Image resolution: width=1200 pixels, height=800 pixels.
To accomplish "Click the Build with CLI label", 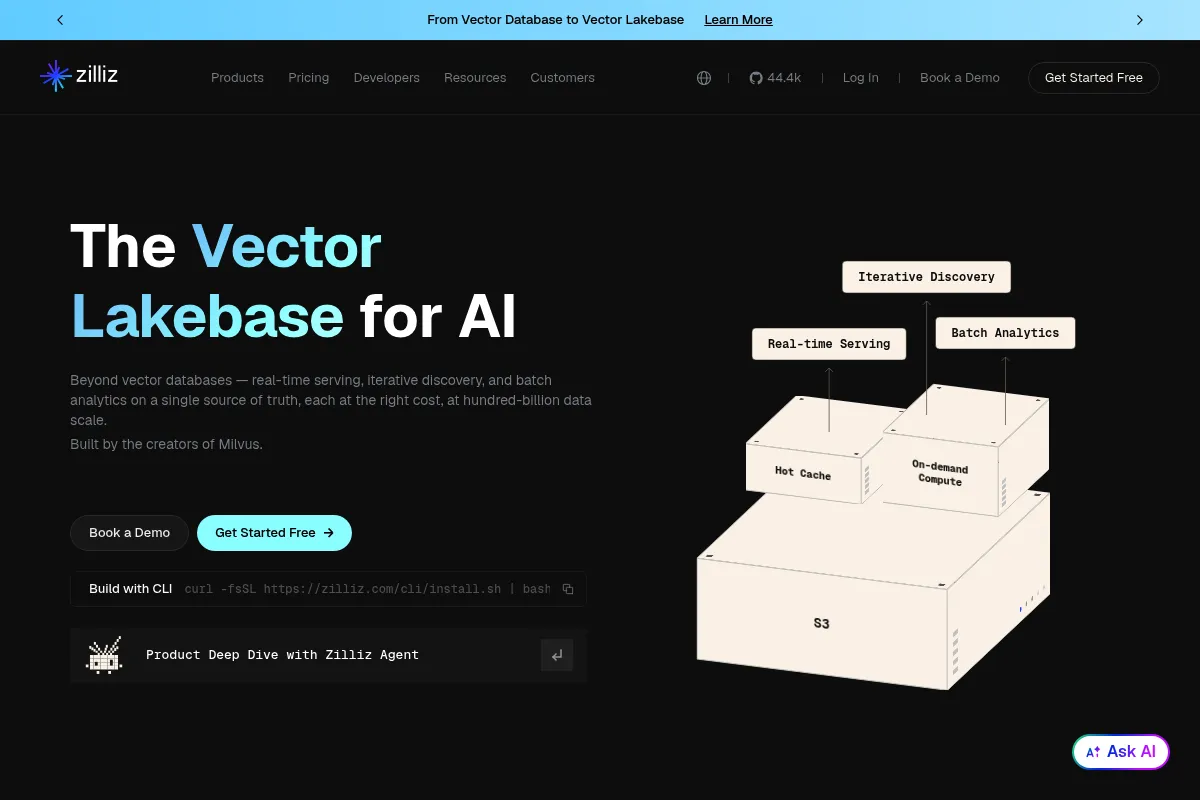I will [131, 589].
